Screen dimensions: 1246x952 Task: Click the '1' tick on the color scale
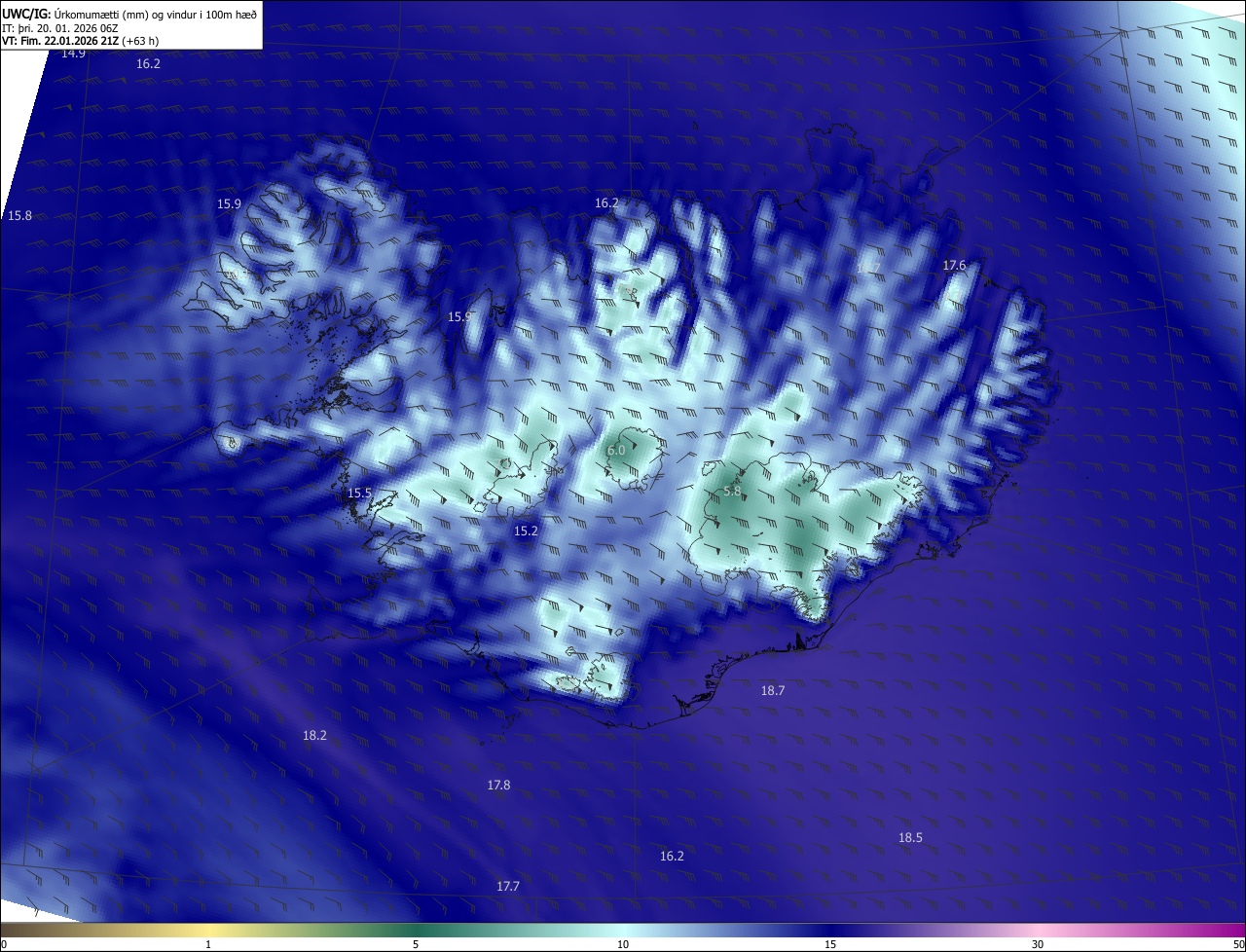[208, 944]
